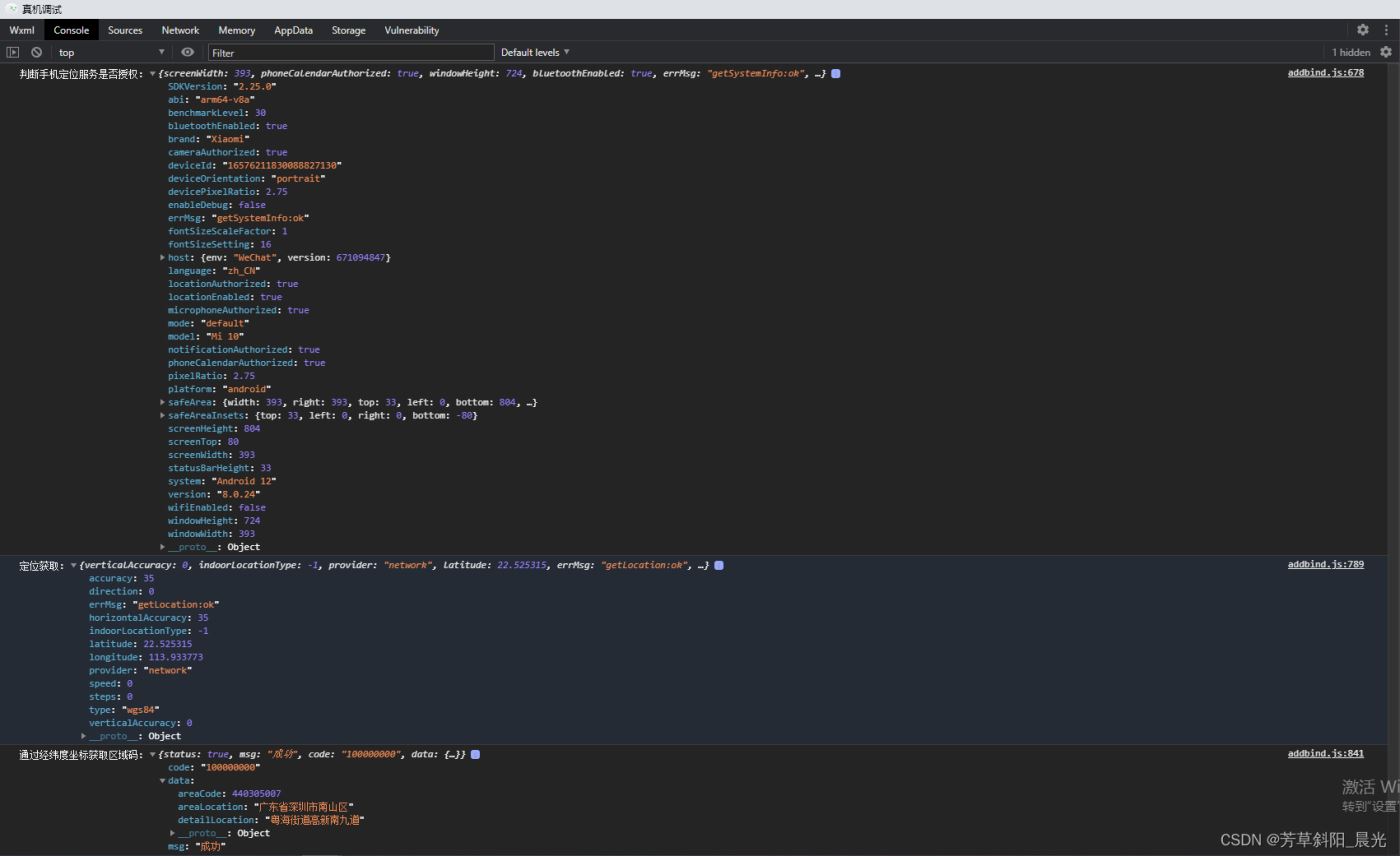Open the Storage tab
Viewport: 1400px width, 856px height.
[x=348, y=30]
